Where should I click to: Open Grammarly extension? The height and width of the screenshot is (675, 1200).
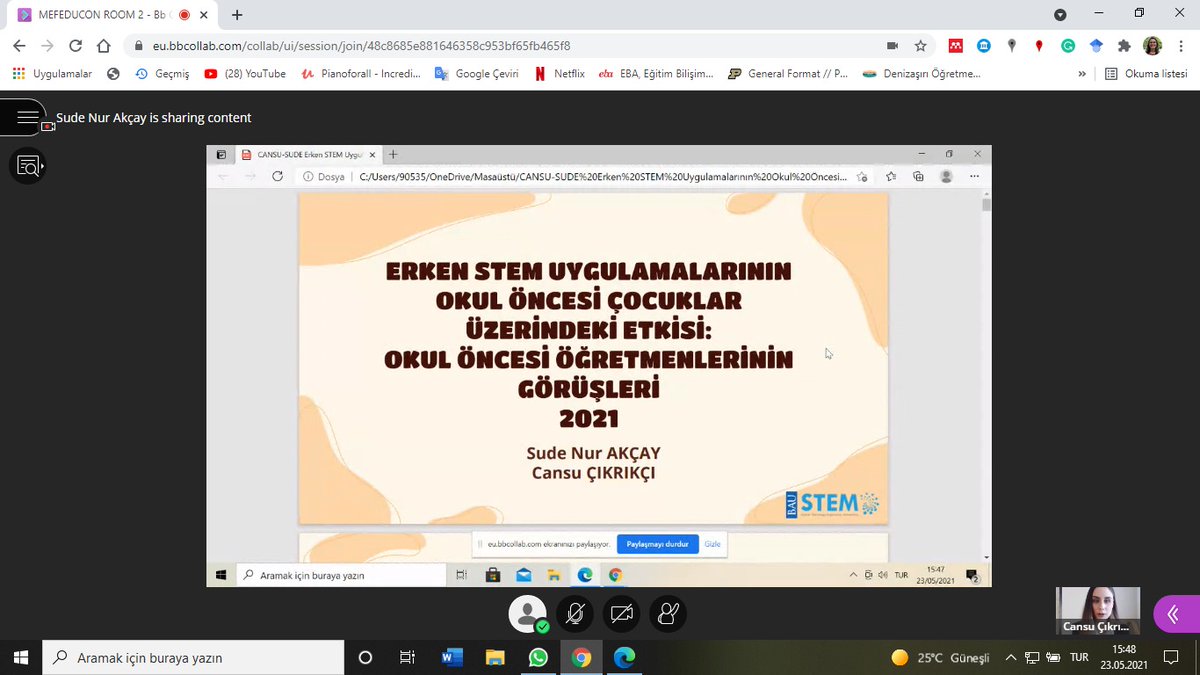pos(1068,46)
